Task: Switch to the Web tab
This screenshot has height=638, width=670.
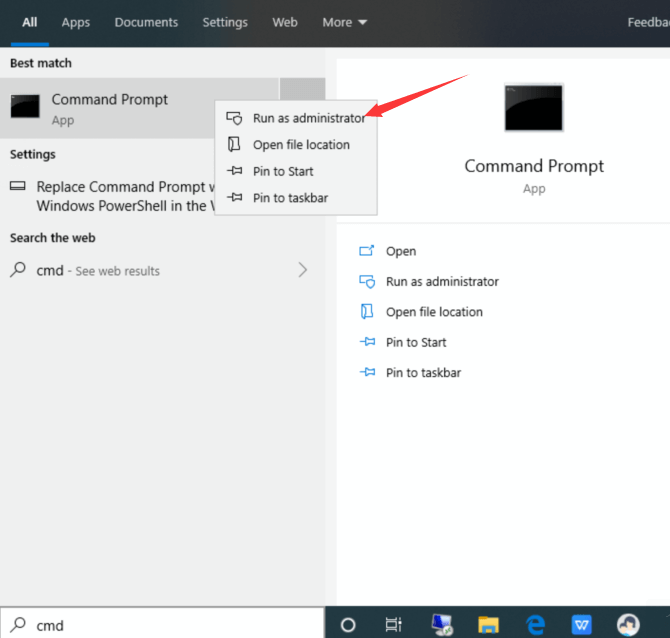Action: click(285, 22)
